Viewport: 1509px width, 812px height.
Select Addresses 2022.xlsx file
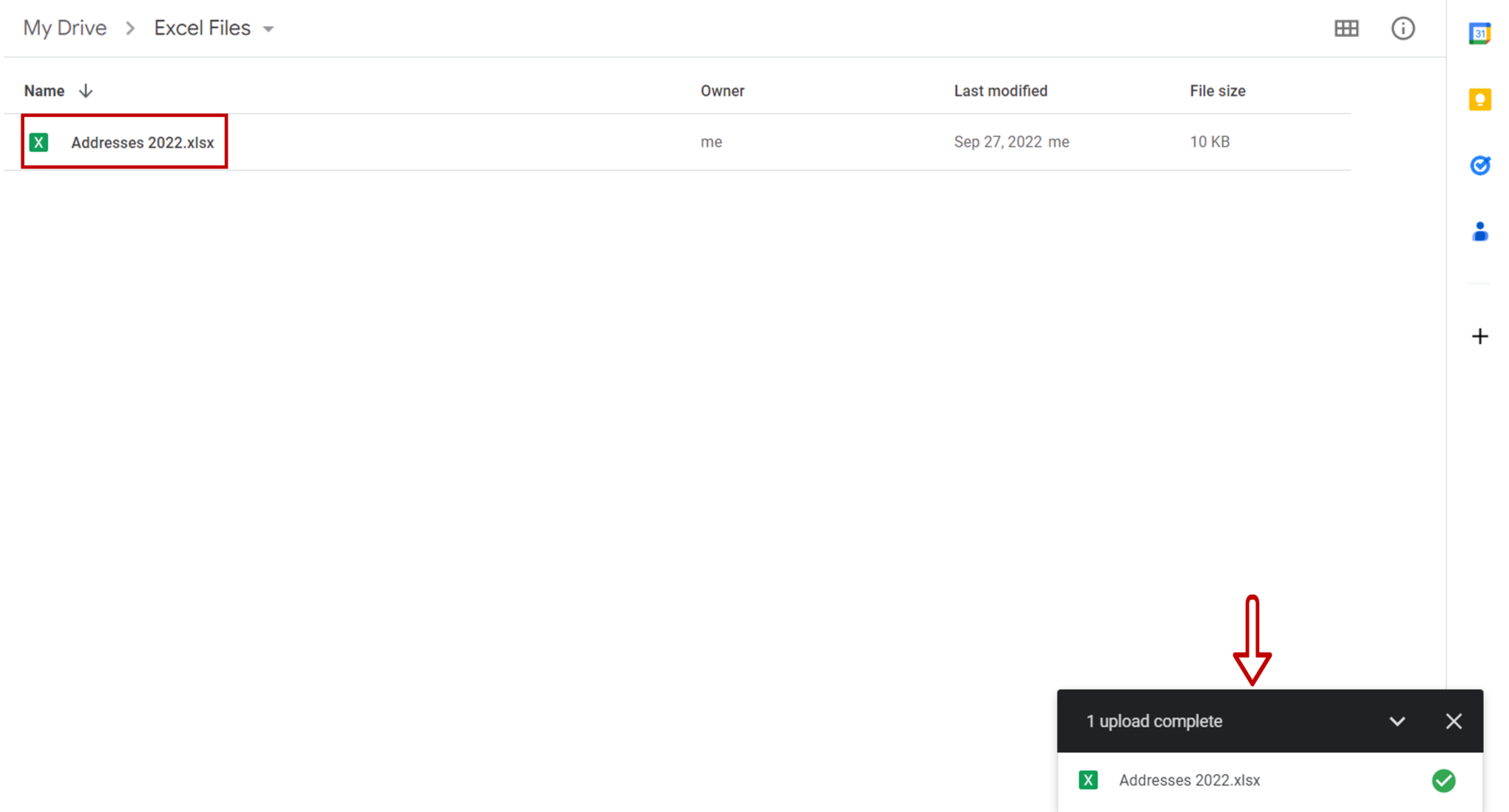tap(140, 142)
